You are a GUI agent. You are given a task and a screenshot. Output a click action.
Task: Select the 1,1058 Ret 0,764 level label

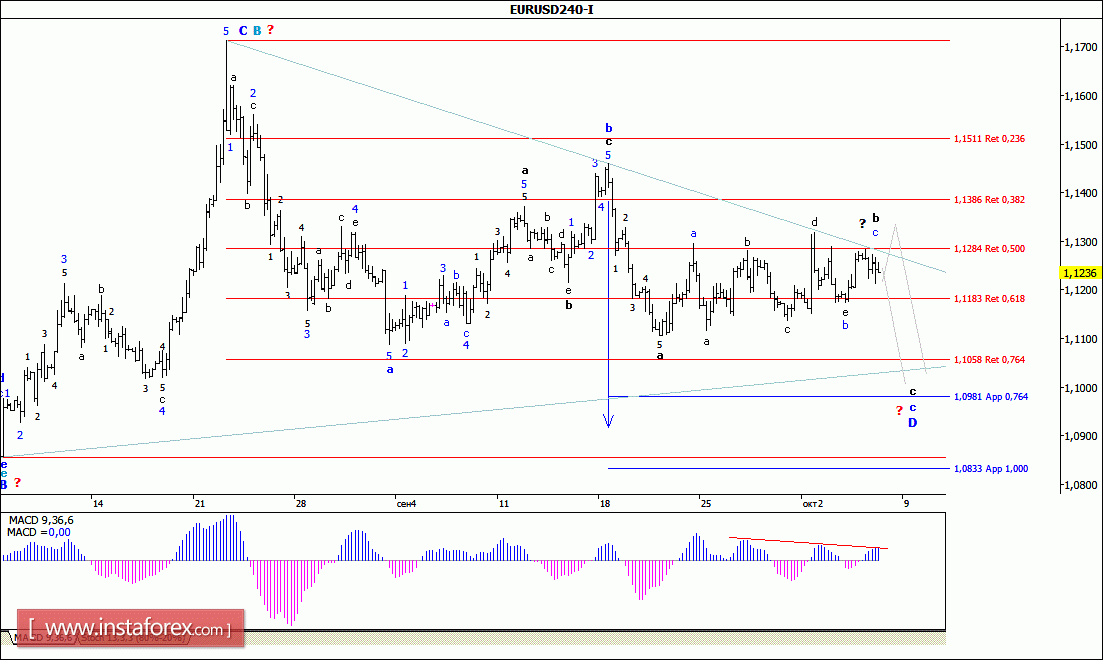pyautogui.click(x=989, y=360)
